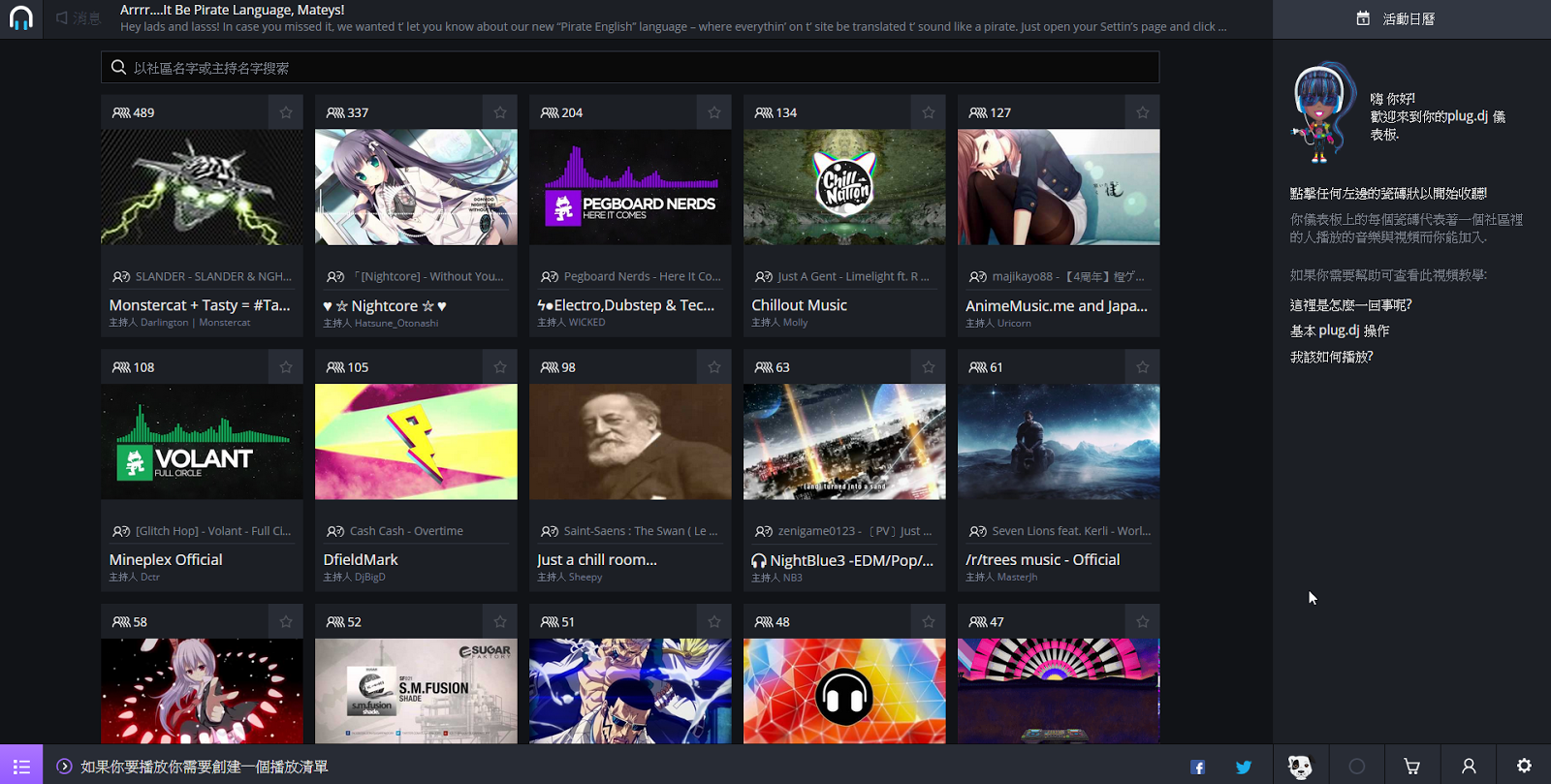The height and width of the screenshot is (784, 1551).
Task: Star the headphones community with 48 listeners
Action: [x=929, y=622]
